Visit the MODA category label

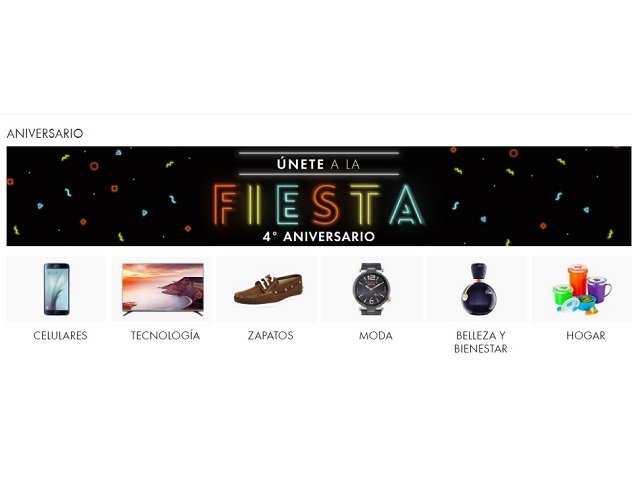[x=376, y=336]
